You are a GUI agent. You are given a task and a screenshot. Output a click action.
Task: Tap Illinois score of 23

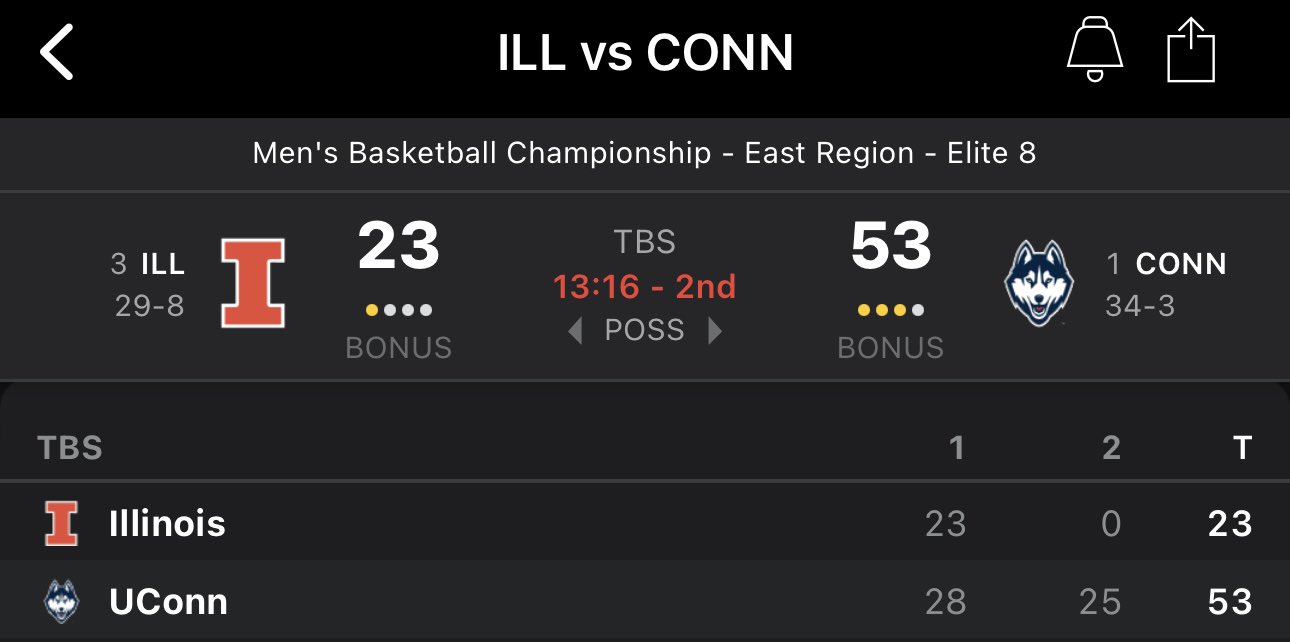pos(398,246)
